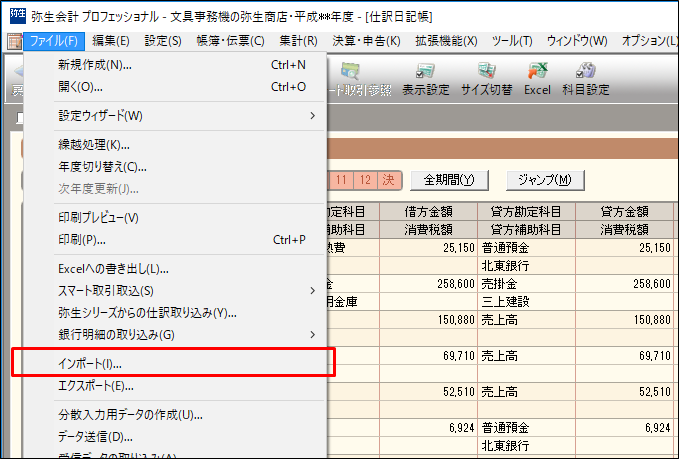Image resolution: width=679 pixels, height=459 pixels.
Task: Click 売上高 cell in the 150,880 row
Action: tap(526, 320)
